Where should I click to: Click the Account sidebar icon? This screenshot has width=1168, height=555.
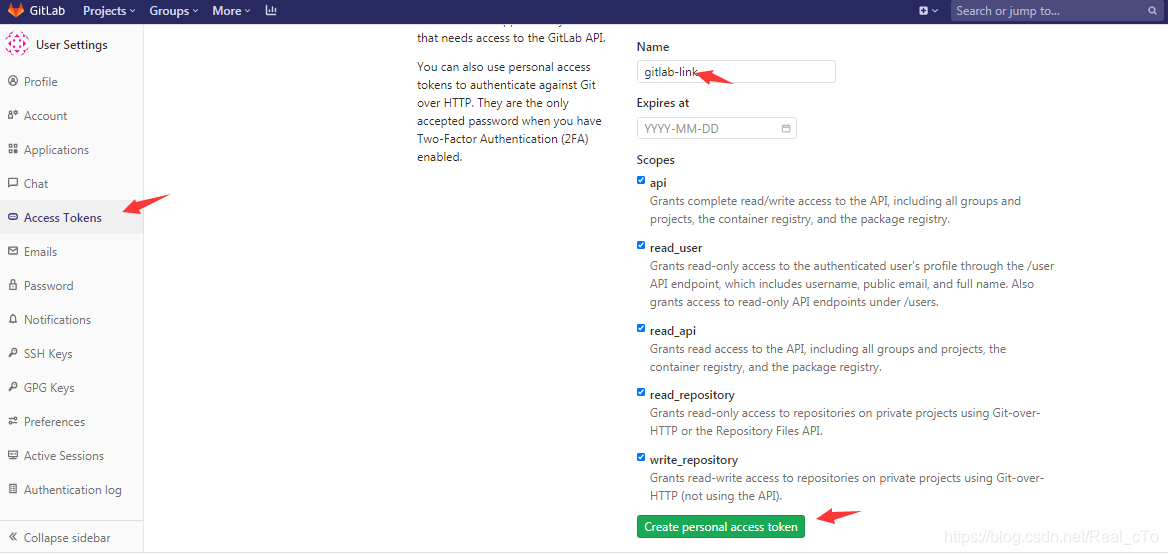13,115
